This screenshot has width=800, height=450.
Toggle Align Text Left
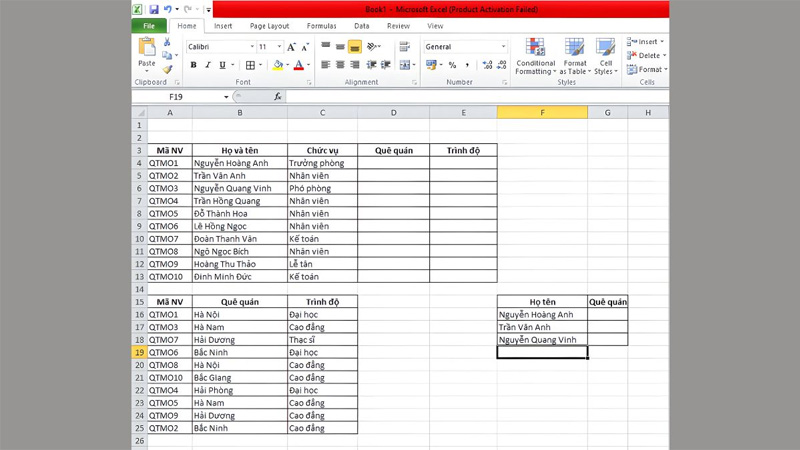tap(326, 65)
